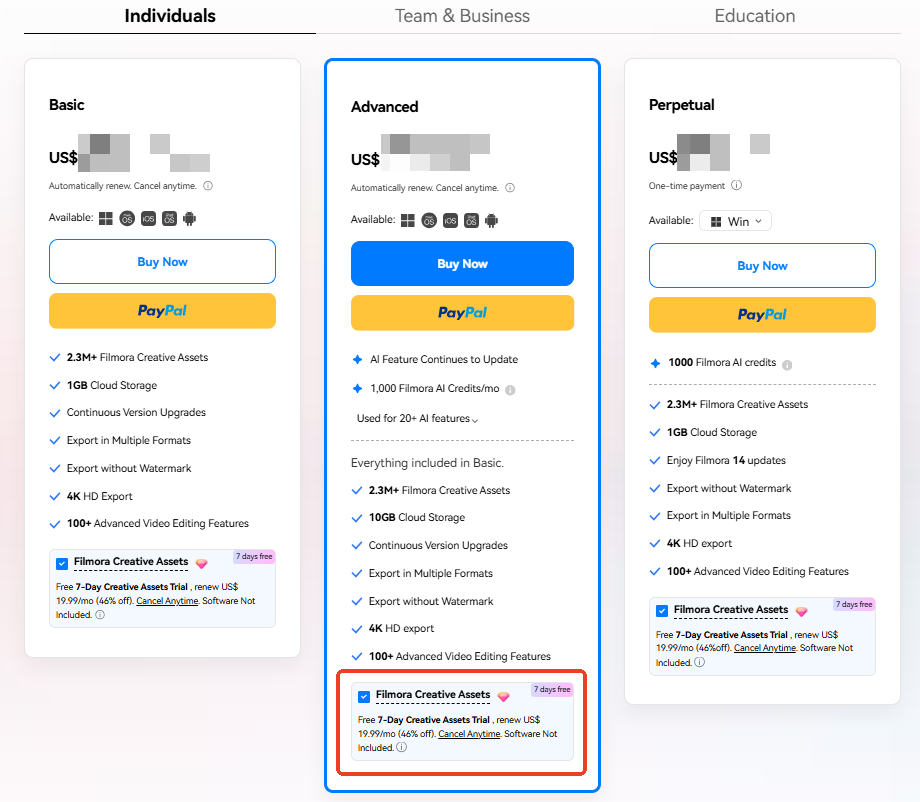
Task: Open the Education tab
Action: pyautogui.click(x=755, y=16)
